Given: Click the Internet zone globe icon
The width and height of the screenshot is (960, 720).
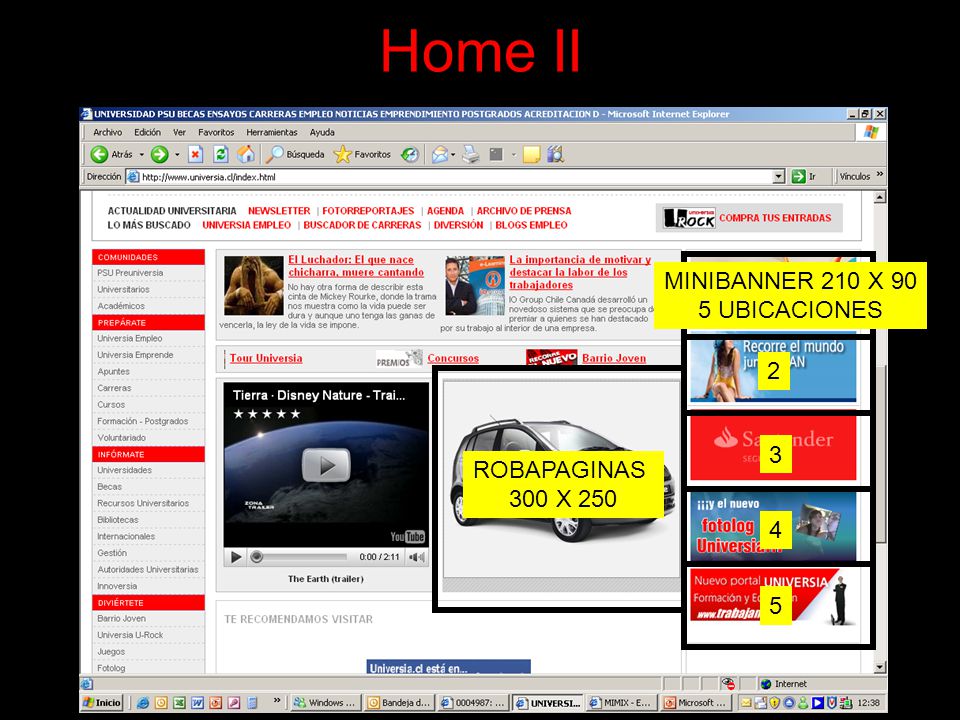Looking at the screenshot, I should (x=765, y=684).
